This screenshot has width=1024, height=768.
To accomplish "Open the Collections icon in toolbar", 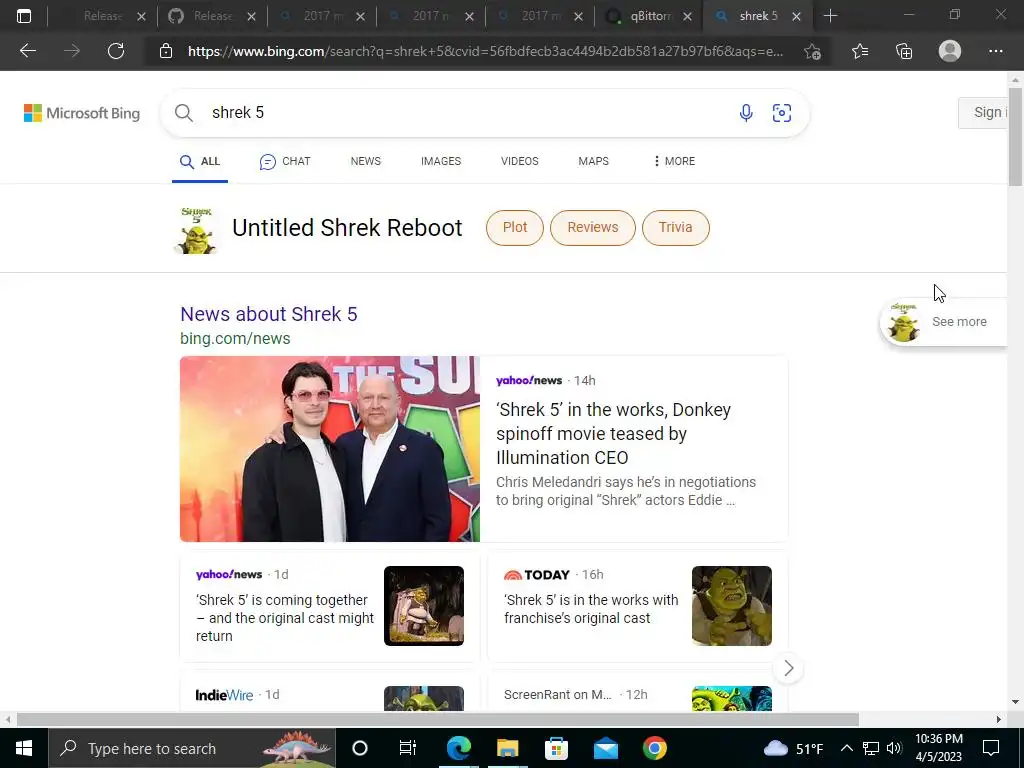I will pos(904,51).
